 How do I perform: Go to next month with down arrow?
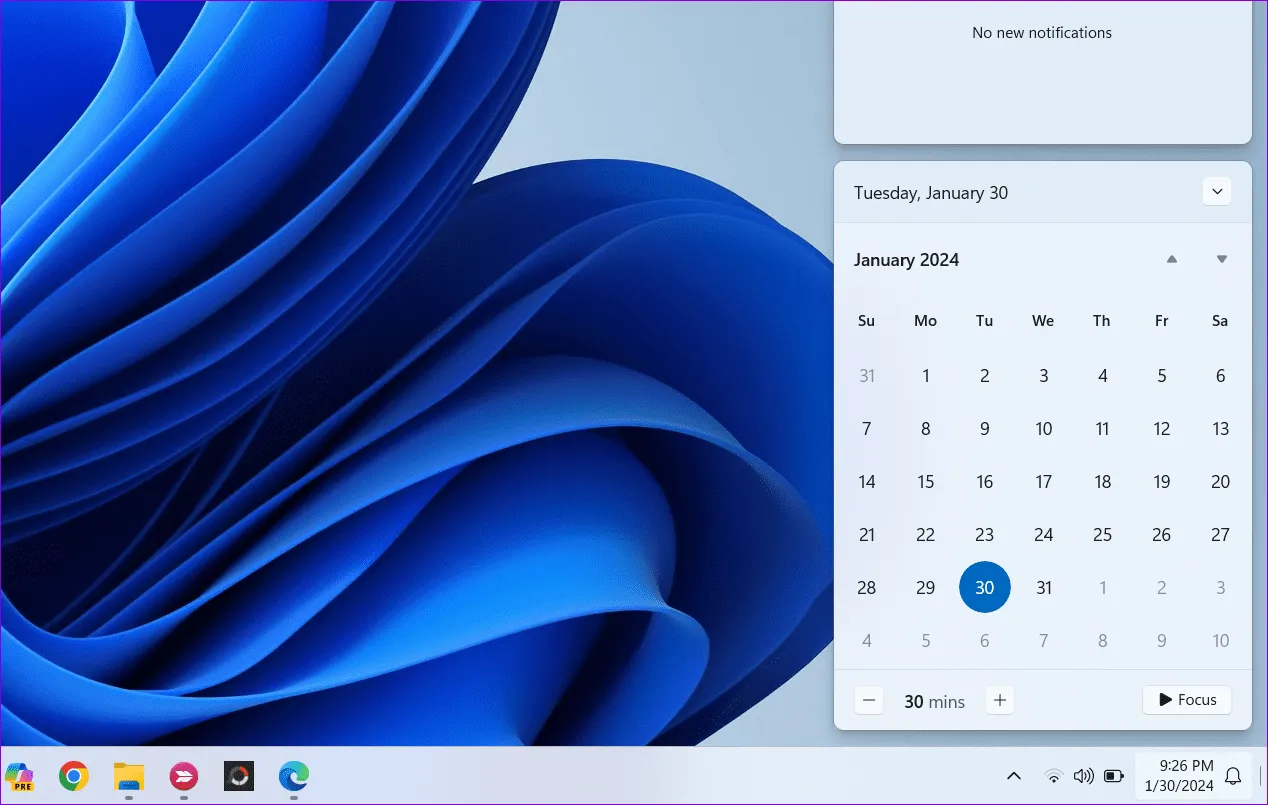click(1221, 259)
